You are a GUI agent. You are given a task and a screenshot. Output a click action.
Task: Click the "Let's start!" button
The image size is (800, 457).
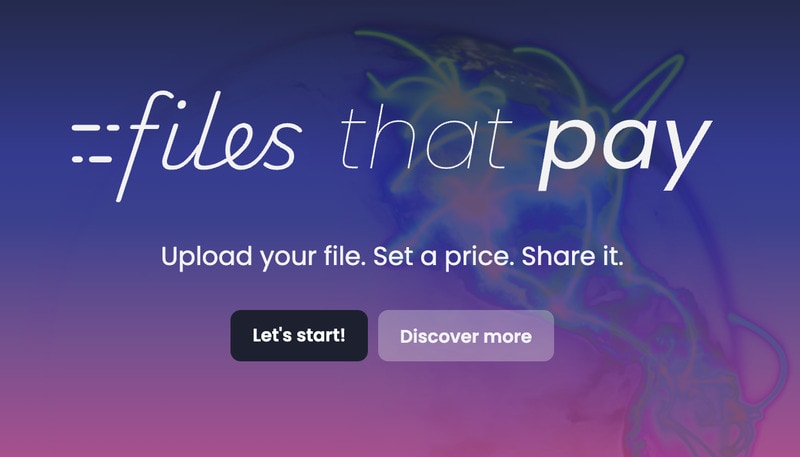point(299,336)
